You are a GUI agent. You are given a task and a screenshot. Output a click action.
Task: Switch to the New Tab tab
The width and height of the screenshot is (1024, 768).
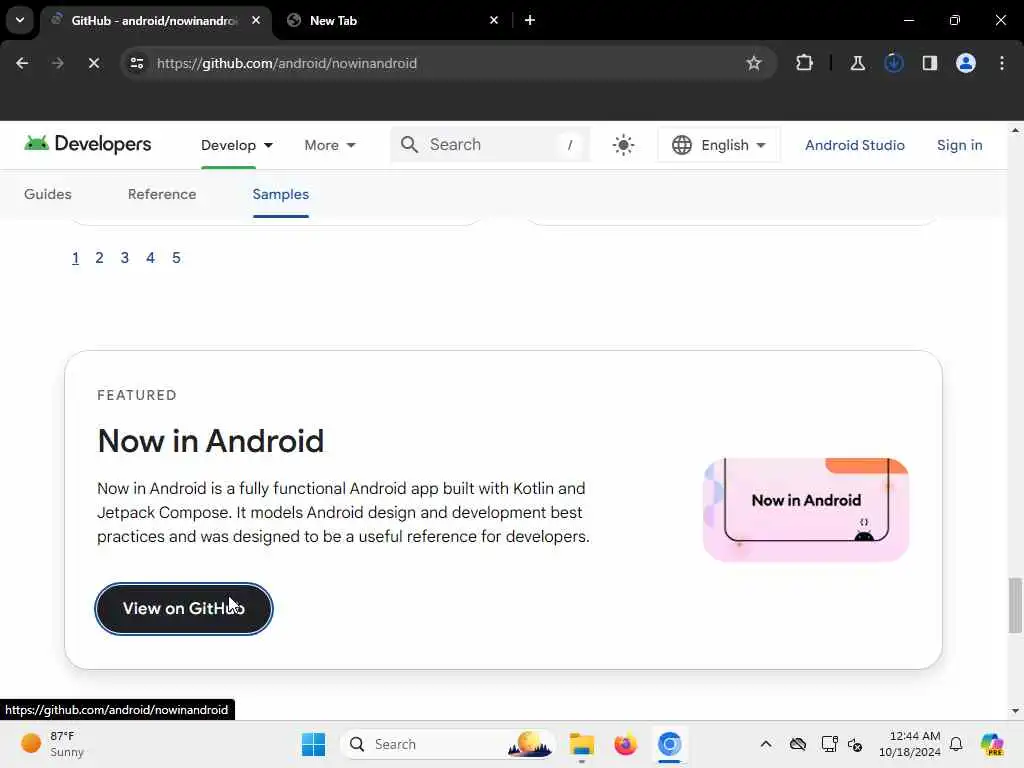[392, 20]
